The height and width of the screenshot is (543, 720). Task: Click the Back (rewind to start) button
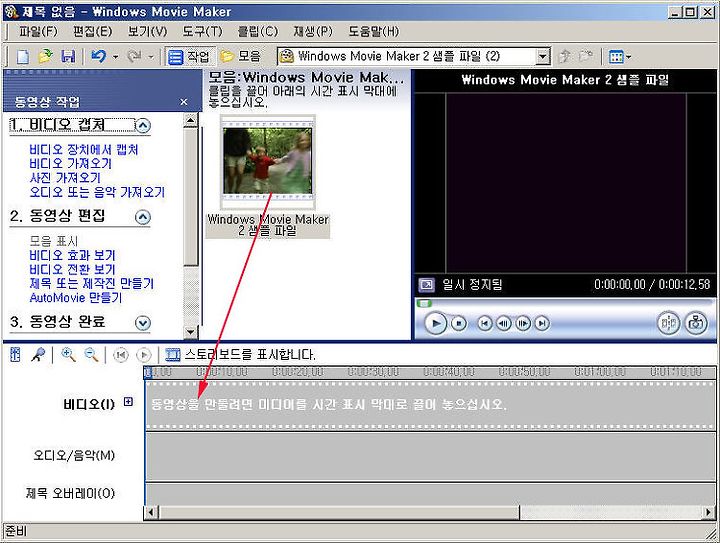click(484, 324)
